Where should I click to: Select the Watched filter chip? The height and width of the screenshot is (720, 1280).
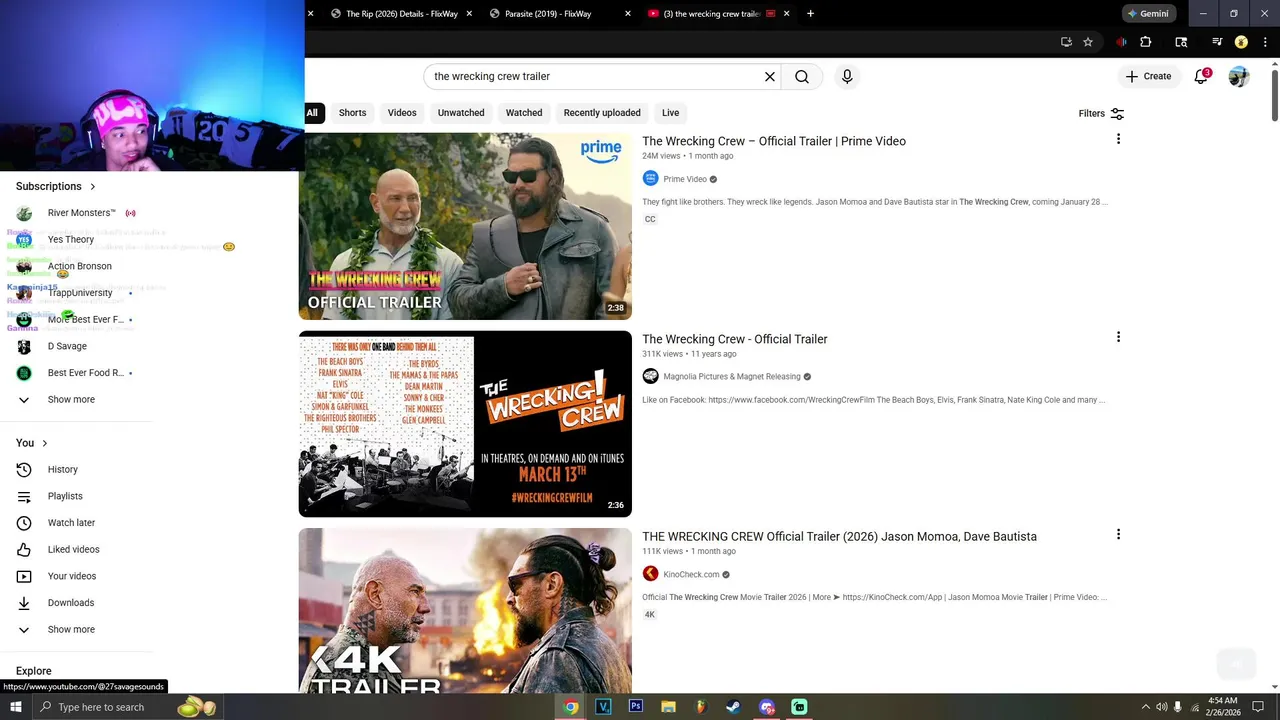[524, 113]
